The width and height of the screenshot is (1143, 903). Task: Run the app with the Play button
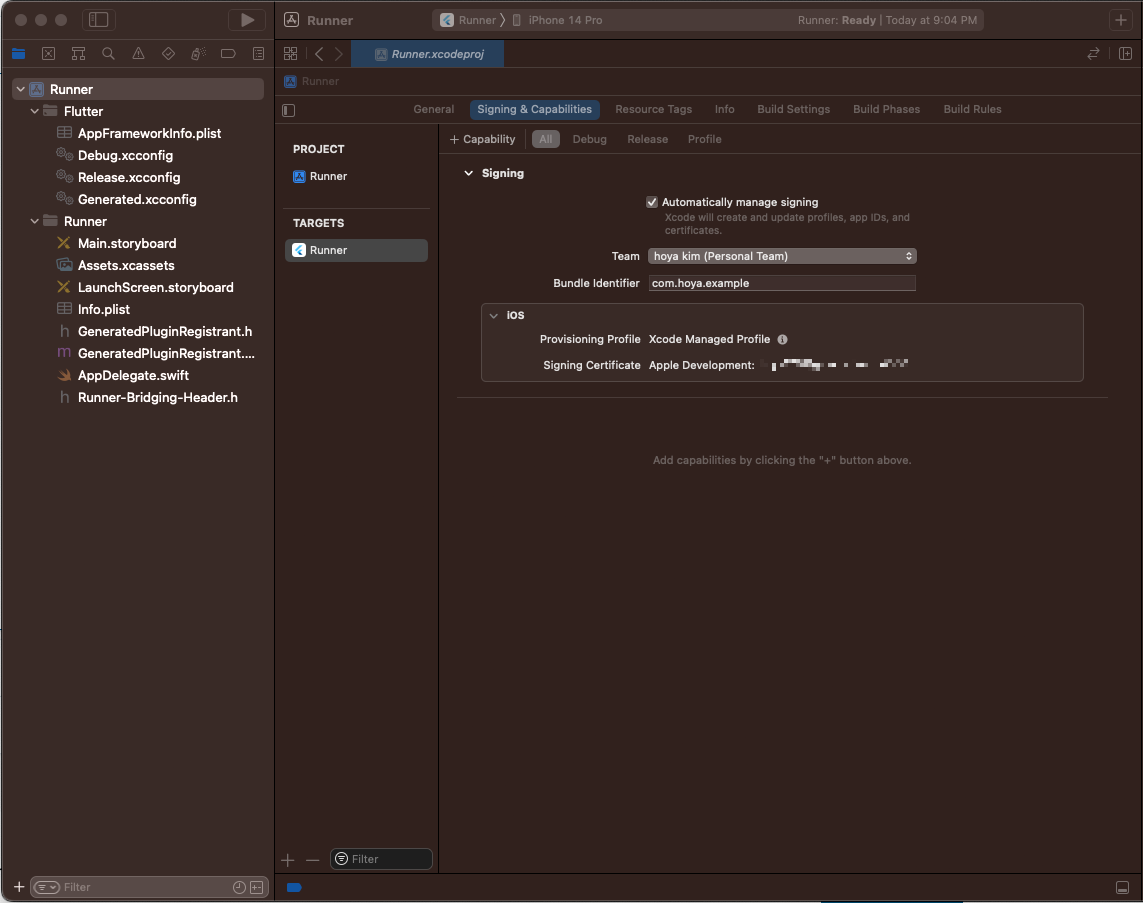point(247,20)
